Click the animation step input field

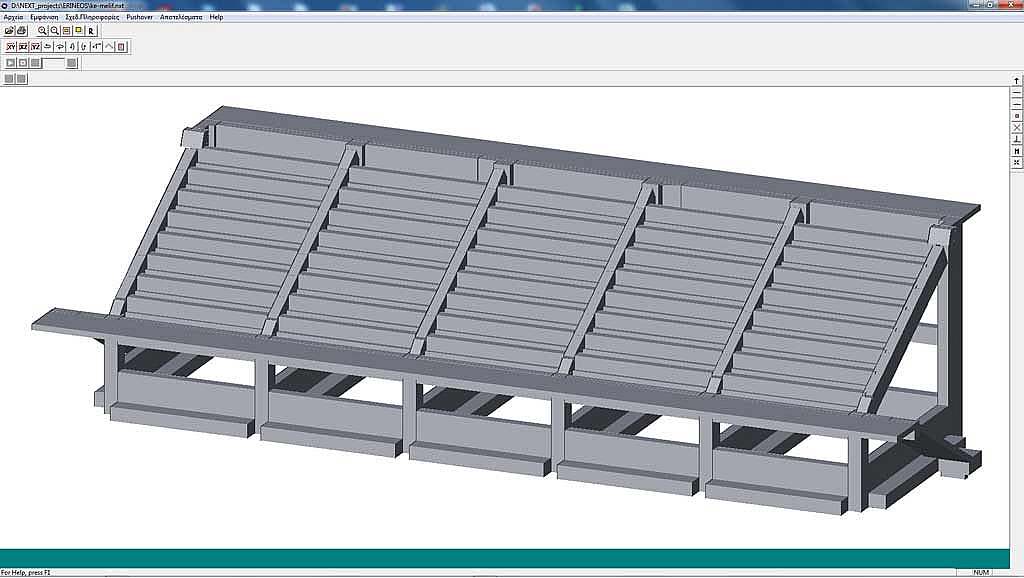54,63
